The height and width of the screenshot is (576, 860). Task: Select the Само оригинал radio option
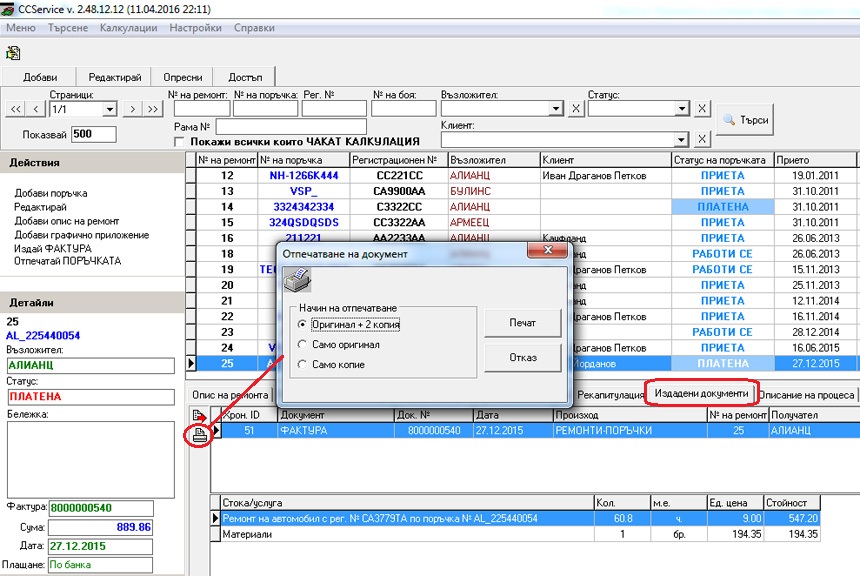click(302, 345)
